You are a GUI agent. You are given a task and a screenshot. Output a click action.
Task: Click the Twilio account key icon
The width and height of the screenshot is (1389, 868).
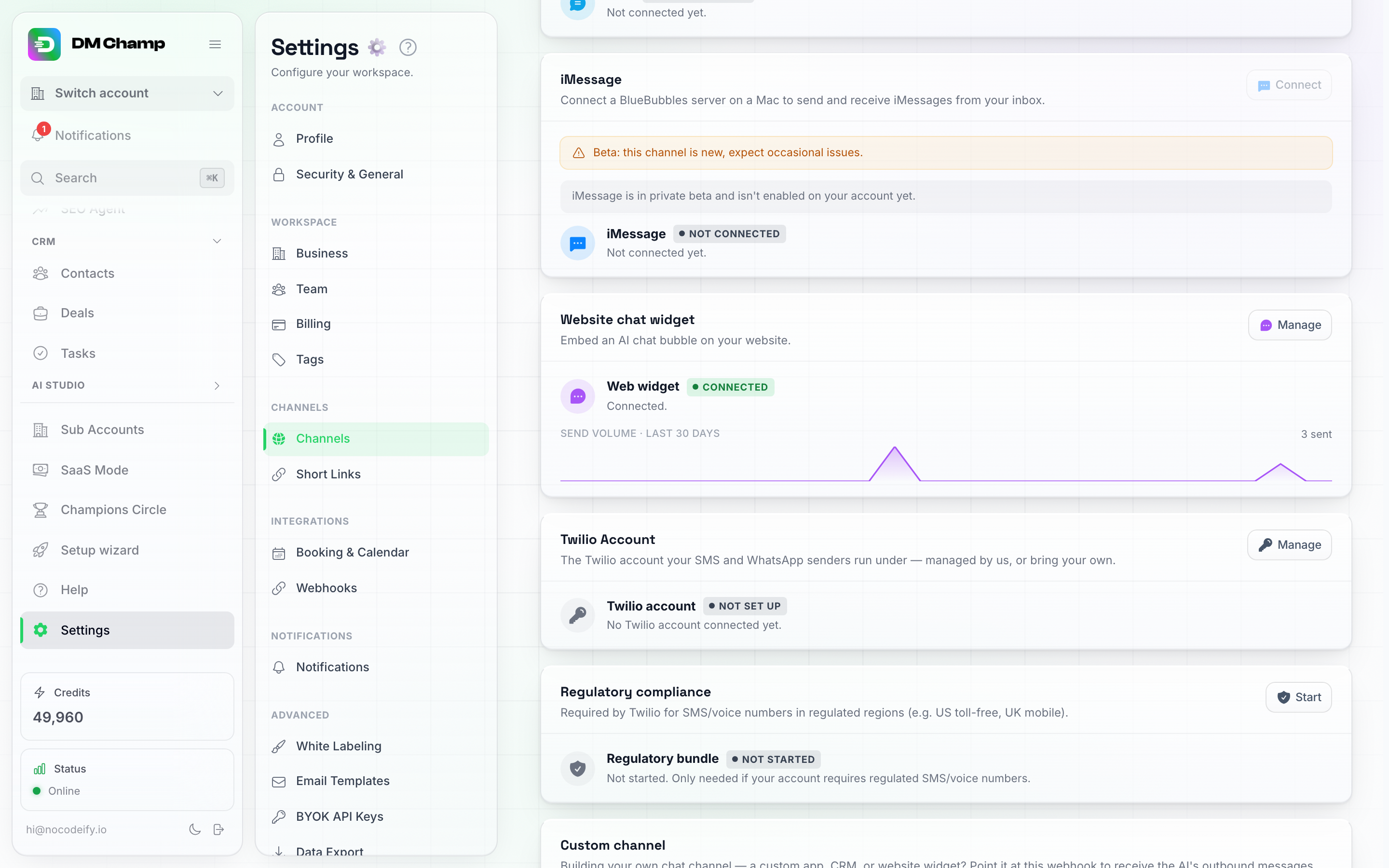[x=577, y=615]
